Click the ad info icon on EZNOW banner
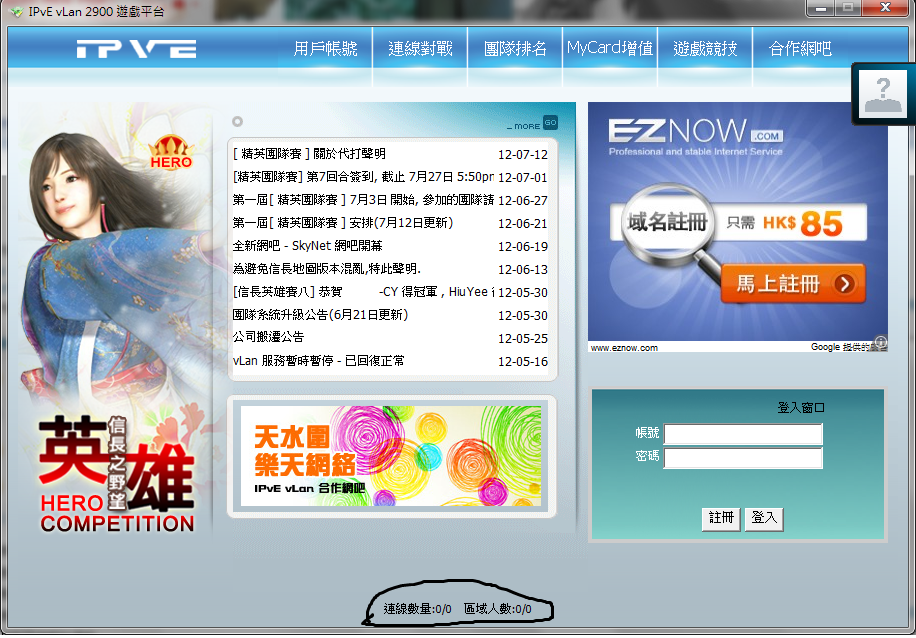This screenshot has width=916, height=638. pos(881,342)
